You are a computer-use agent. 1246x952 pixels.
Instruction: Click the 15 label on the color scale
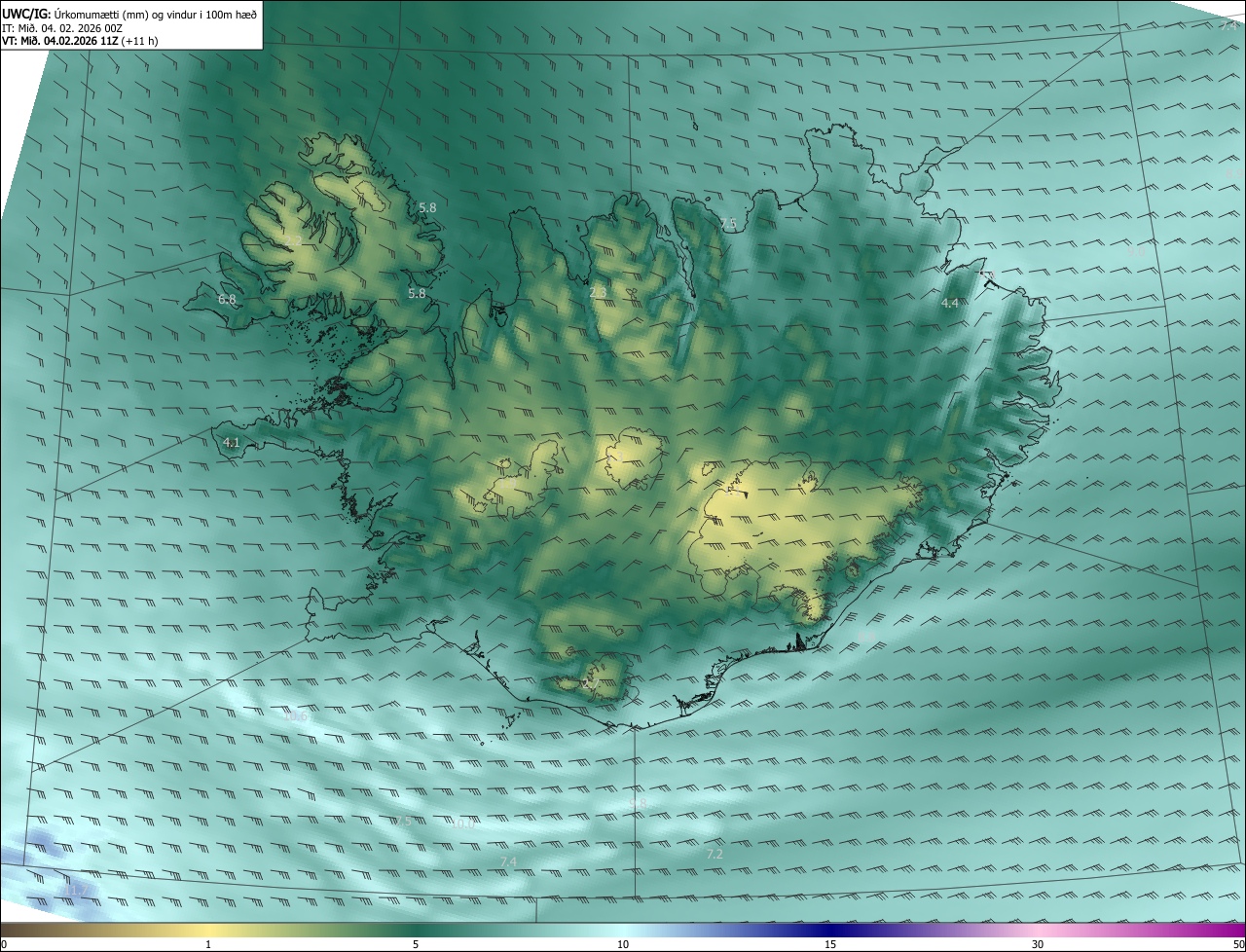coord(830,944)
